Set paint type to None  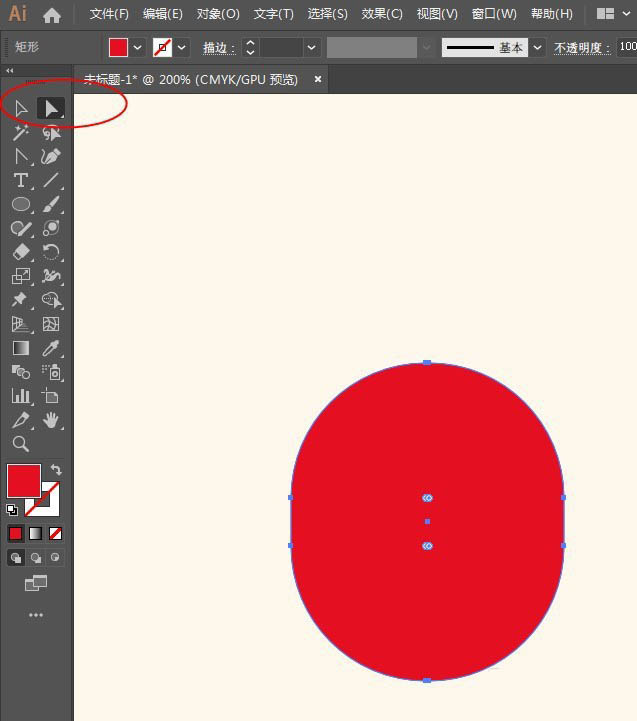point(55,533)
